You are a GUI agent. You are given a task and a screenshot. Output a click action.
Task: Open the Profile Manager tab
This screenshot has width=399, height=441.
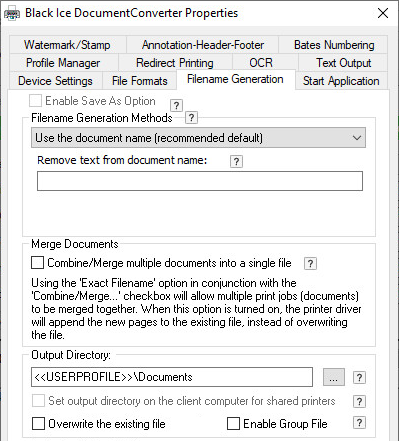(x=63, y=63)
